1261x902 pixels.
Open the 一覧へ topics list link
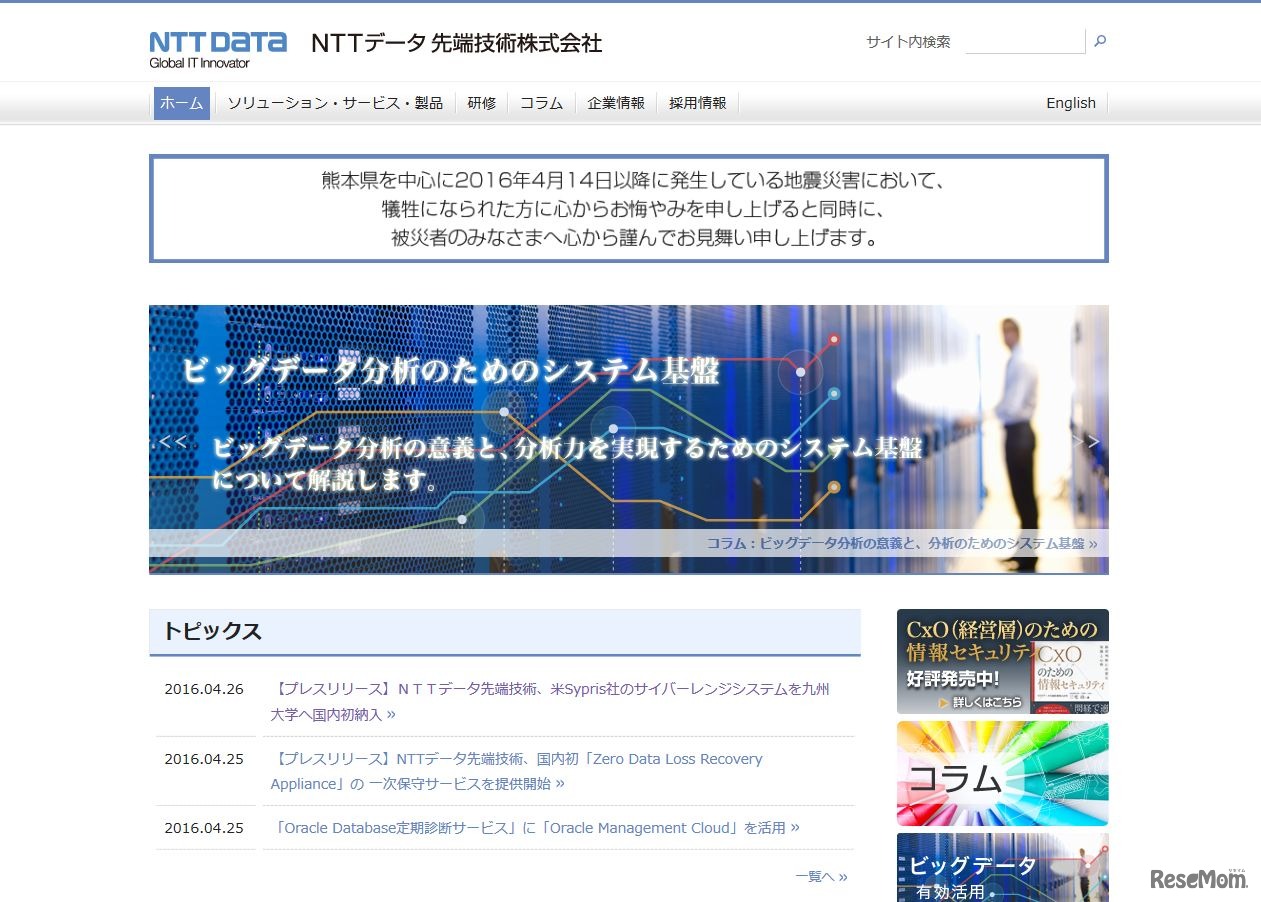819,876
